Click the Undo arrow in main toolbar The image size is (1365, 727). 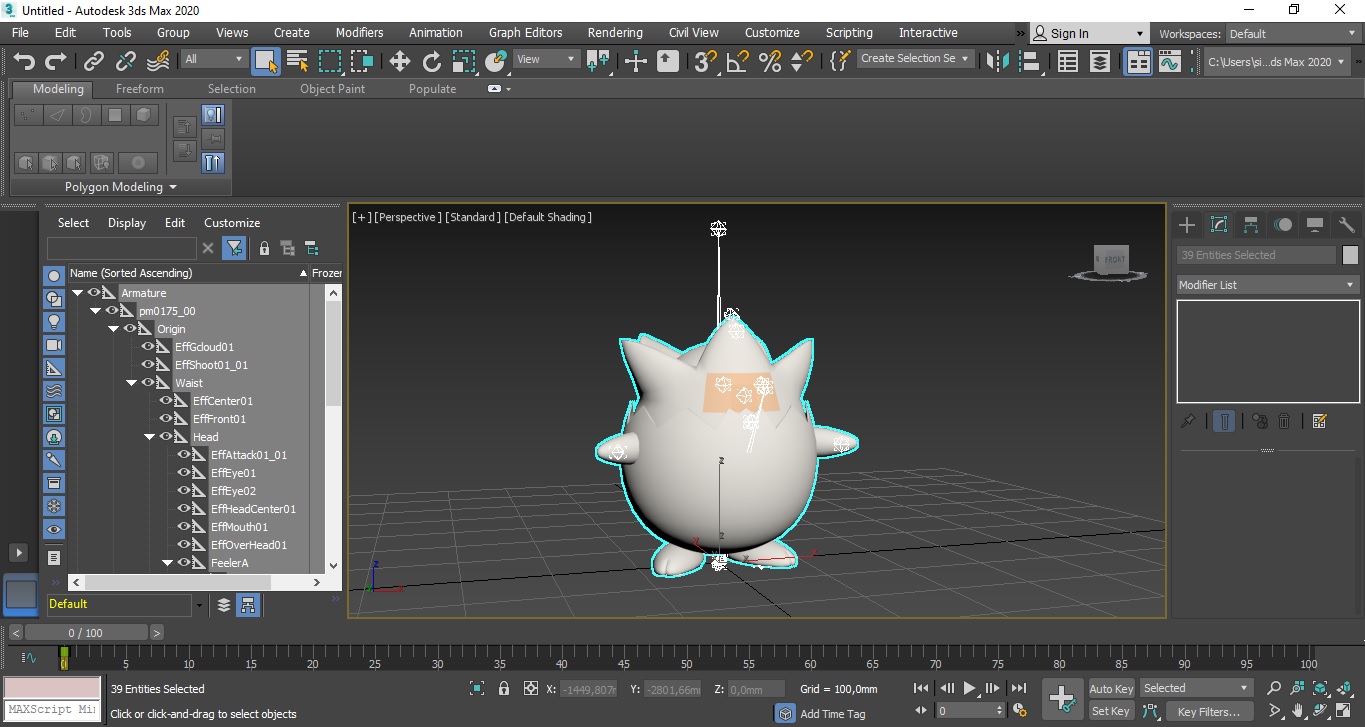coord(24,61)
